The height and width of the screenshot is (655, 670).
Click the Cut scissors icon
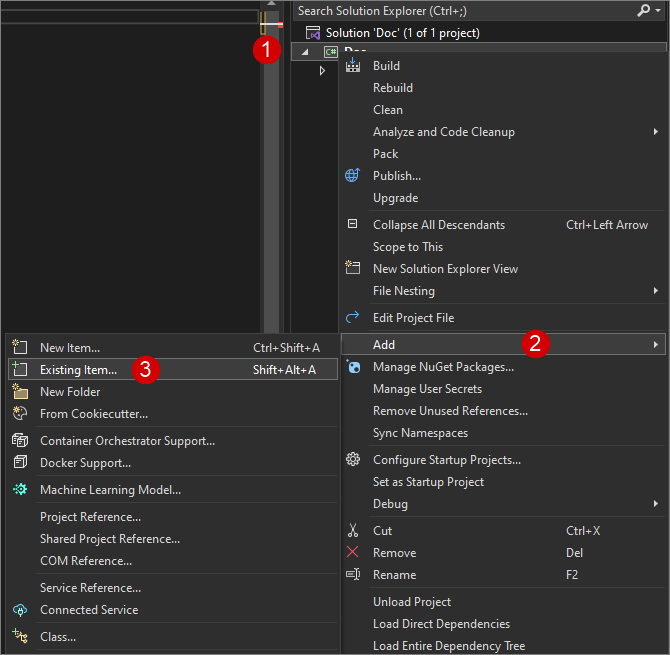352,531
